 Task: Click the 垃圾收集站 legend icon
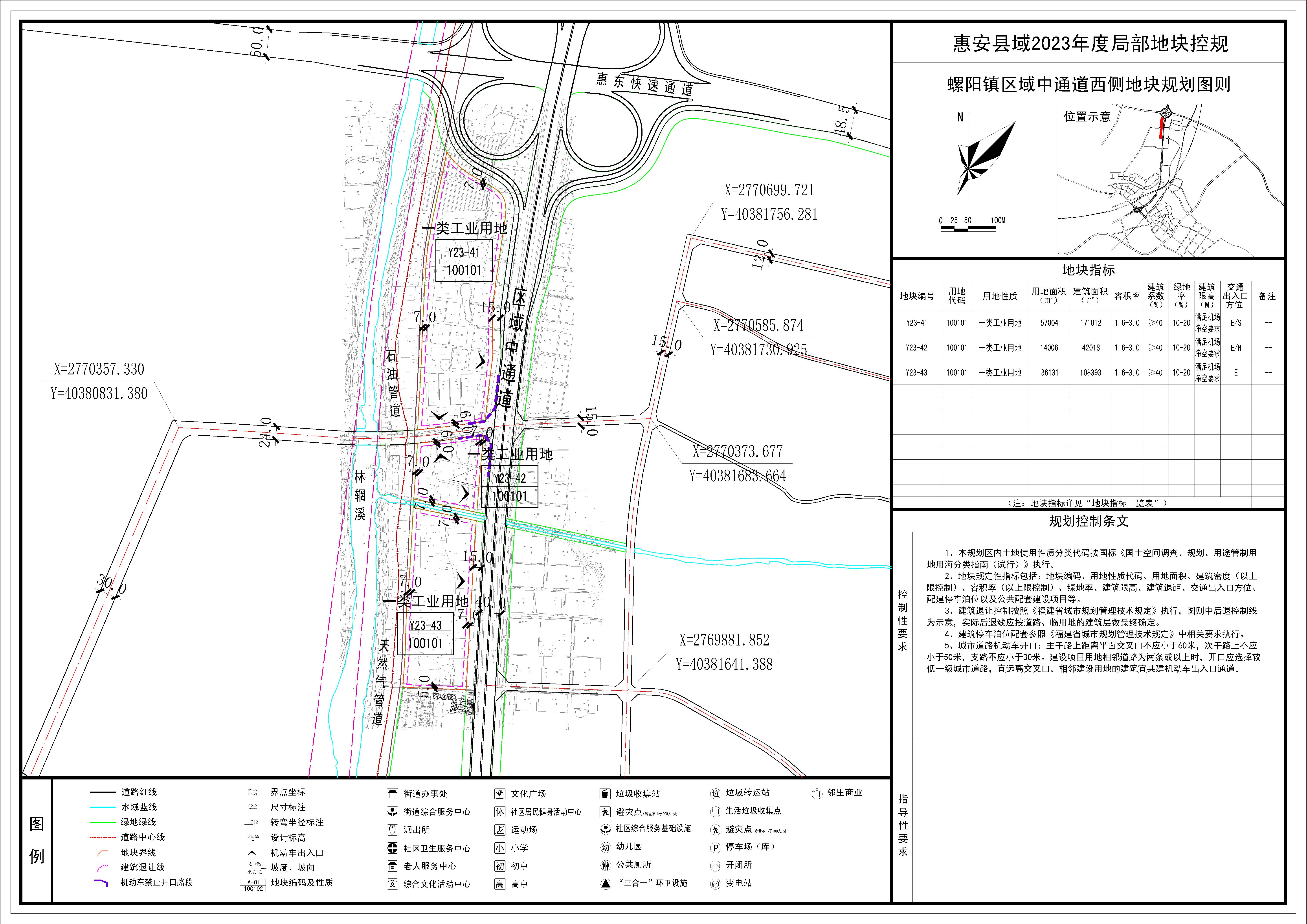click(x=605, y=794)
